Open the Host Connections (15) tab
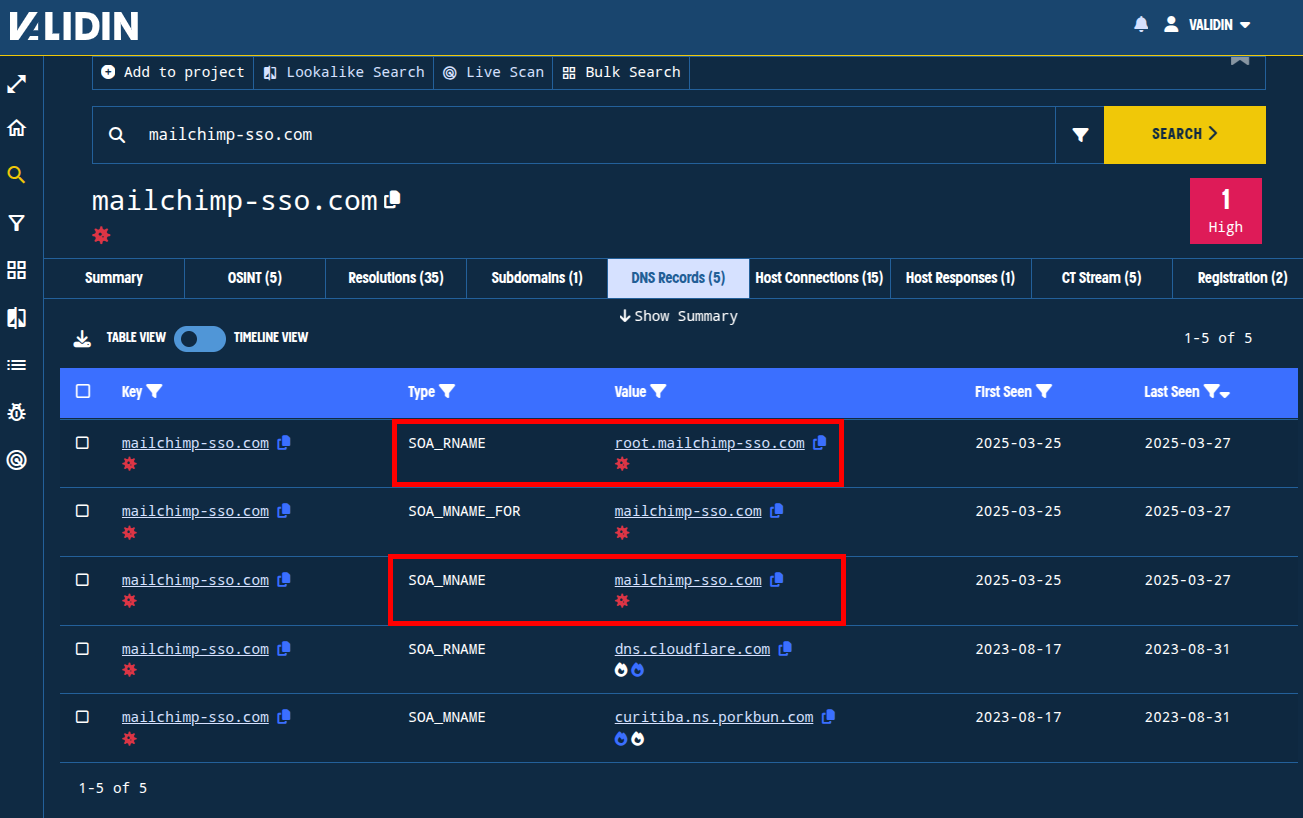Screen dimensions: 1303x818 [x=819, y=278]
